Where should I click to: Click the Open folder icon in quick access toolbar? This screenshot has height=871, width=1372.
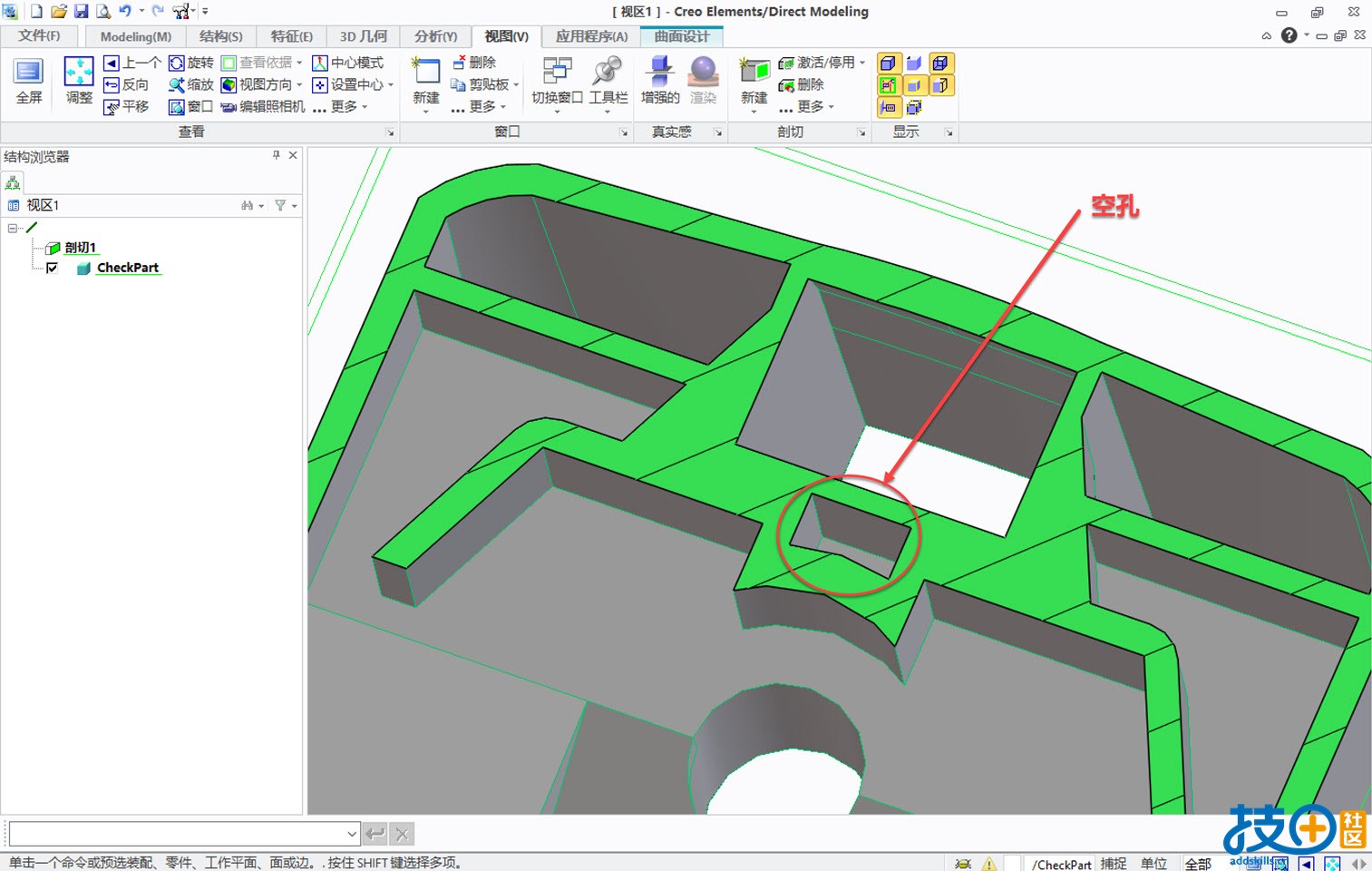pyautogui.click(x=58, y=11)
